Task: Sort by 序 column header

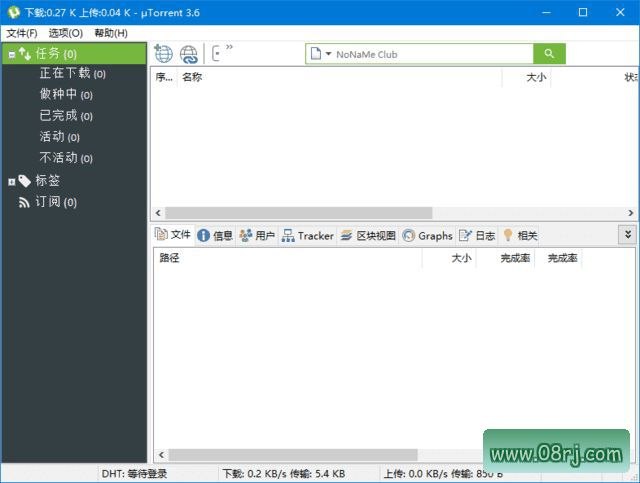Action: pyautogui.click(x=164, y=77)
